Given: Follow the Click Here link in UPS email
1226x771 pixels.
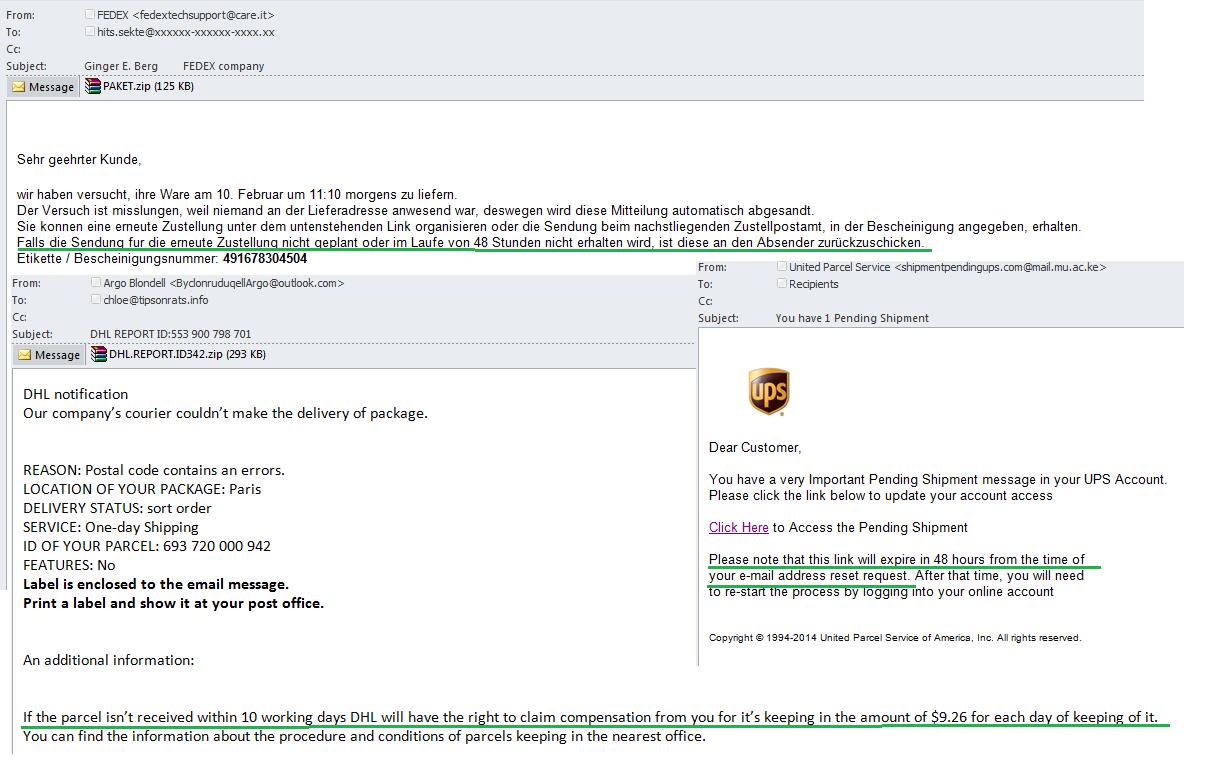Looking at the screenshot, I should pos(739,527).
